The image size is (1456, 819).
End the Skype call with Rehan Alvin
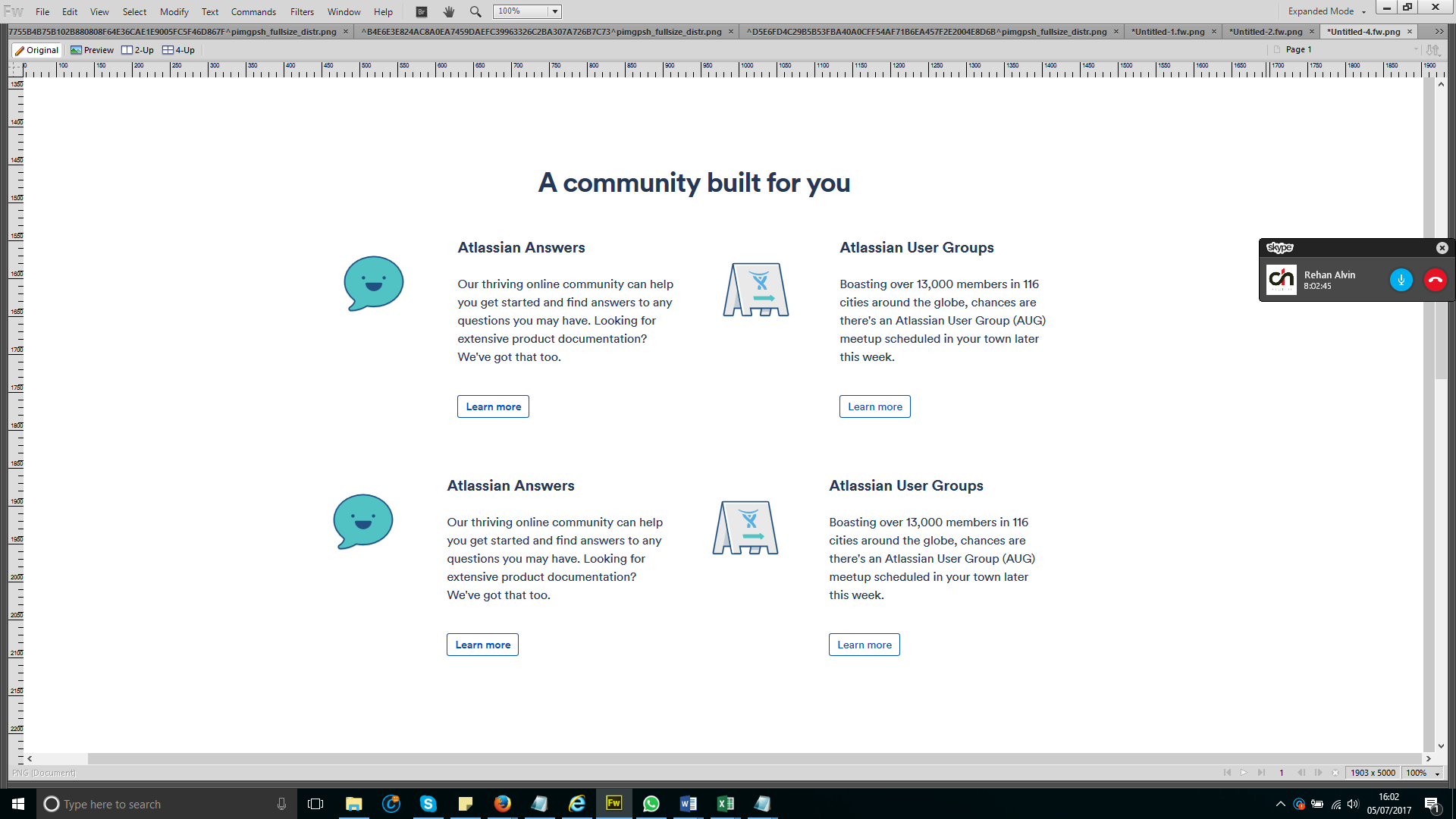click(1435, 280)
